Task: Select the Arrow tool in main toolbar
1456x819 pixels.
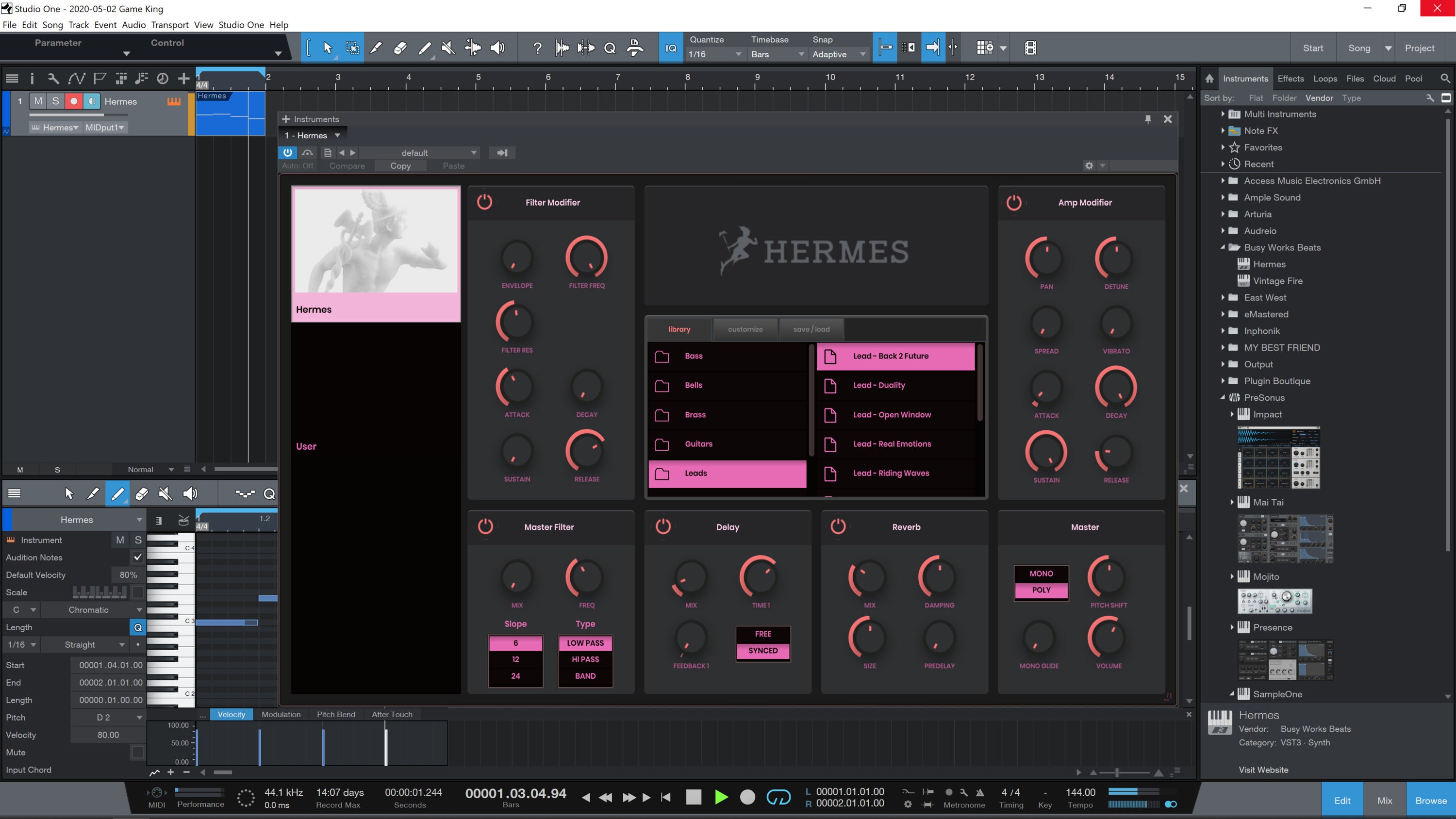Action: tap(327, 48)
